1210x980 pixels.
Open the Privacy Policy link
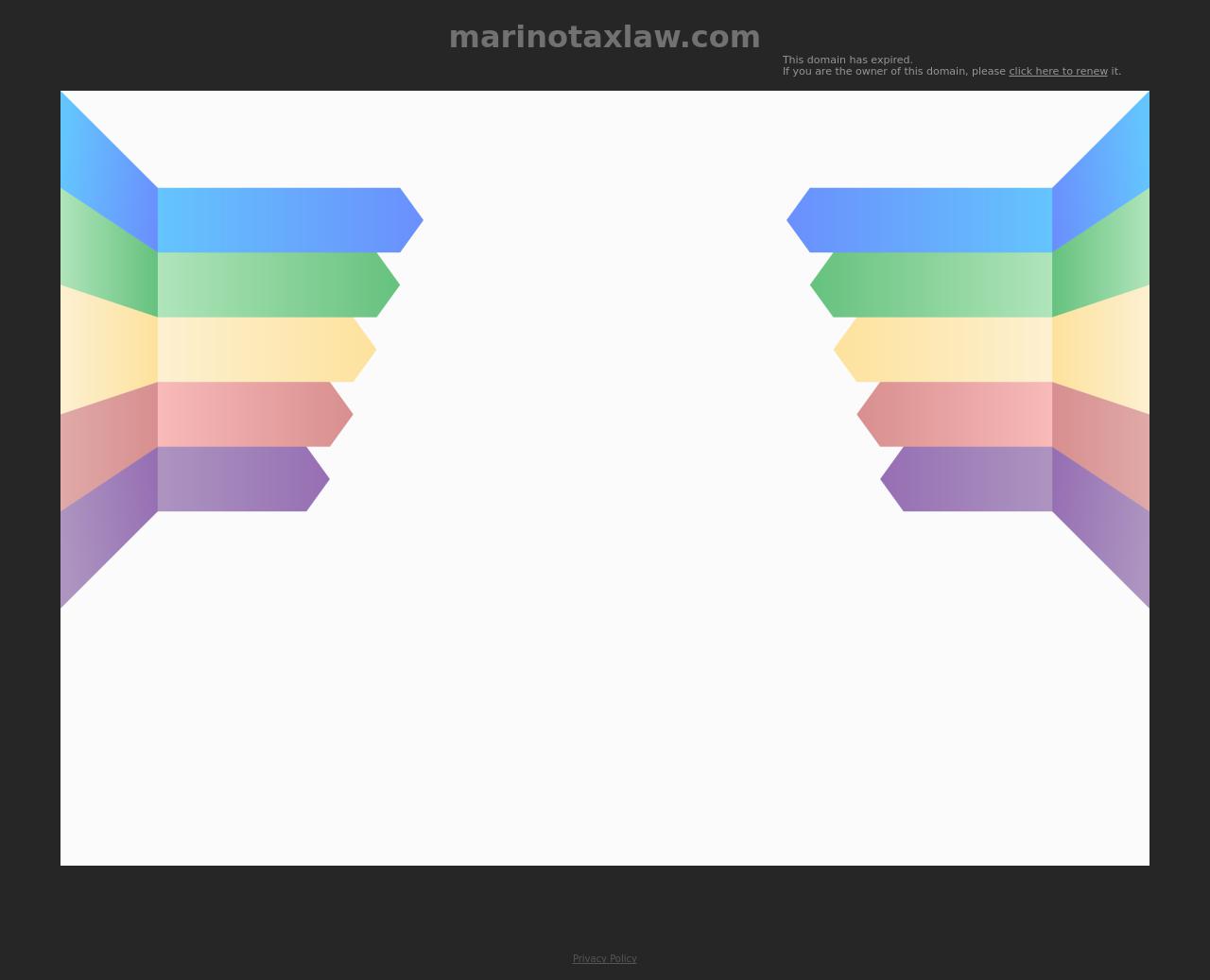[604, 958]
